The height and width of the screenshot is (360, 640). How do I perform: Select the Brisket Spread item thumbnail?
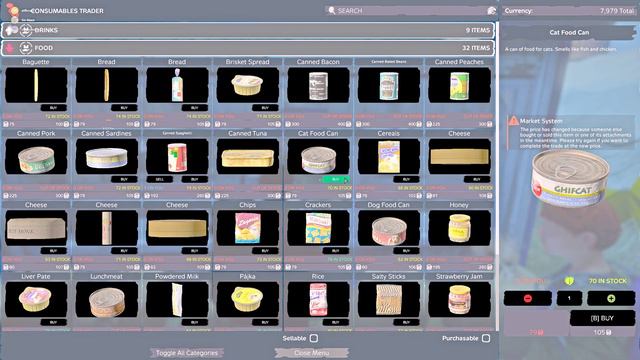coord(247,85)
